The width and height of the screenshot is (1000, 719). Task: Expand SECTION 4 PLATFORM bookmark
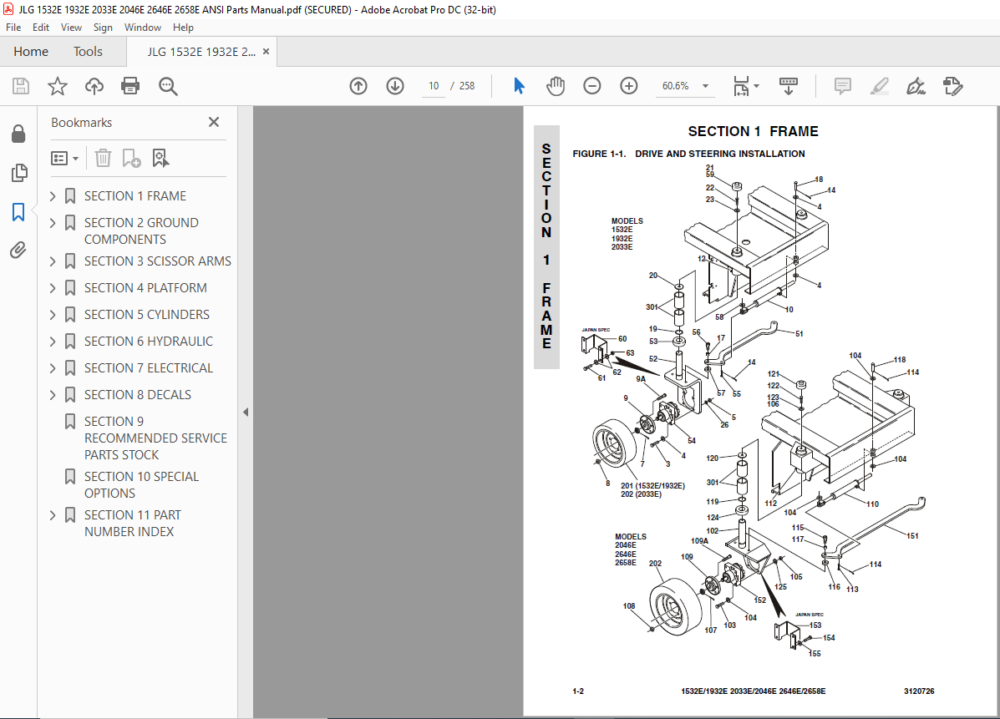click(53, 288)
